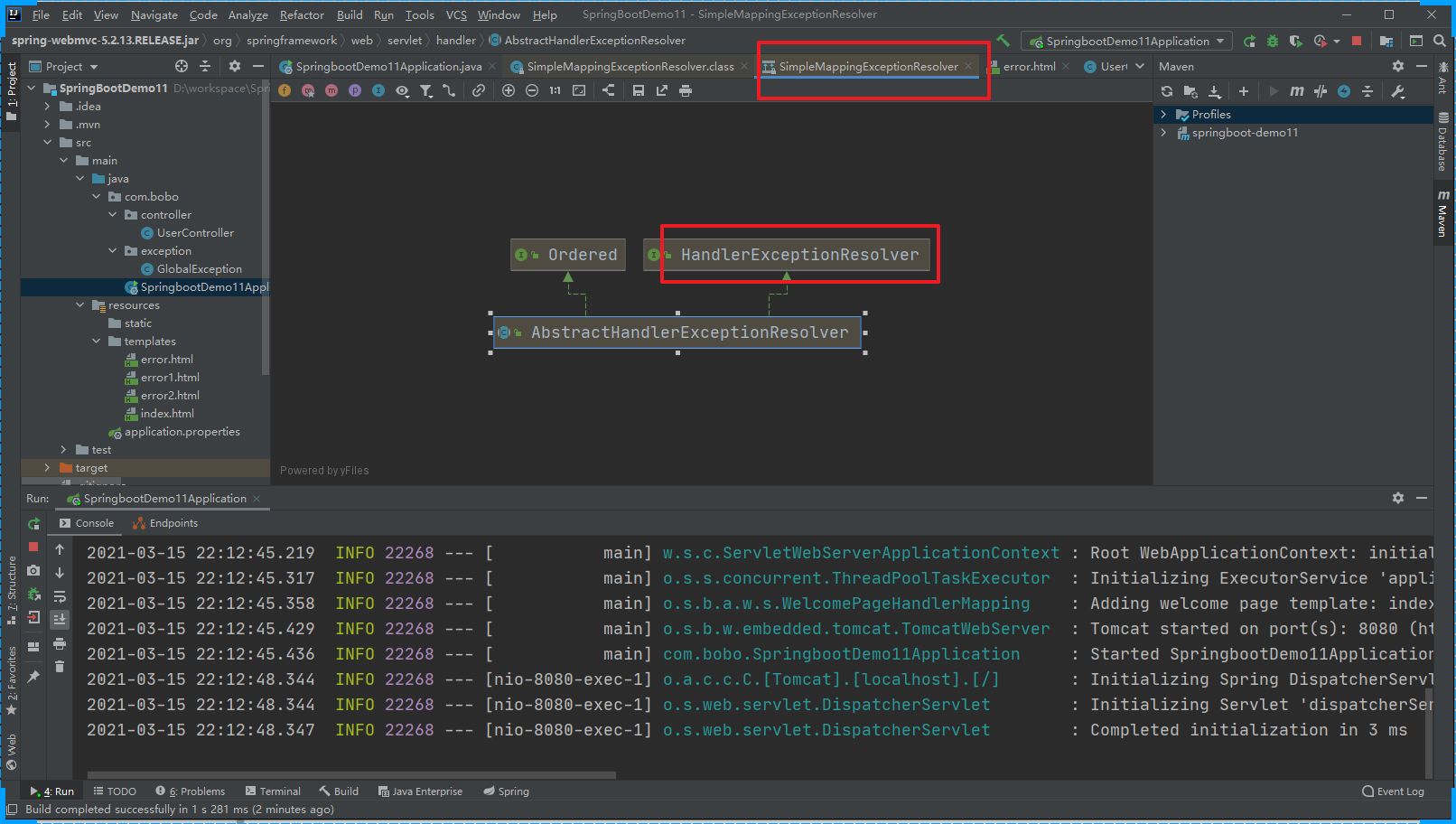
Task: Select GlobalException in project tree
Action: [191, 269]
